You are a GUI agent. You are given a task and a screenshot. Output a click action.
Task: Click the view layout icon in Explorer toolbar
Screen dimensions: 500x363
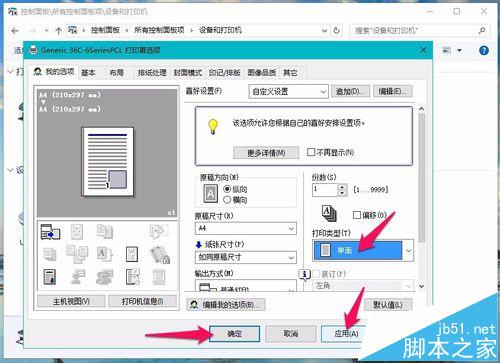(447, 50)
